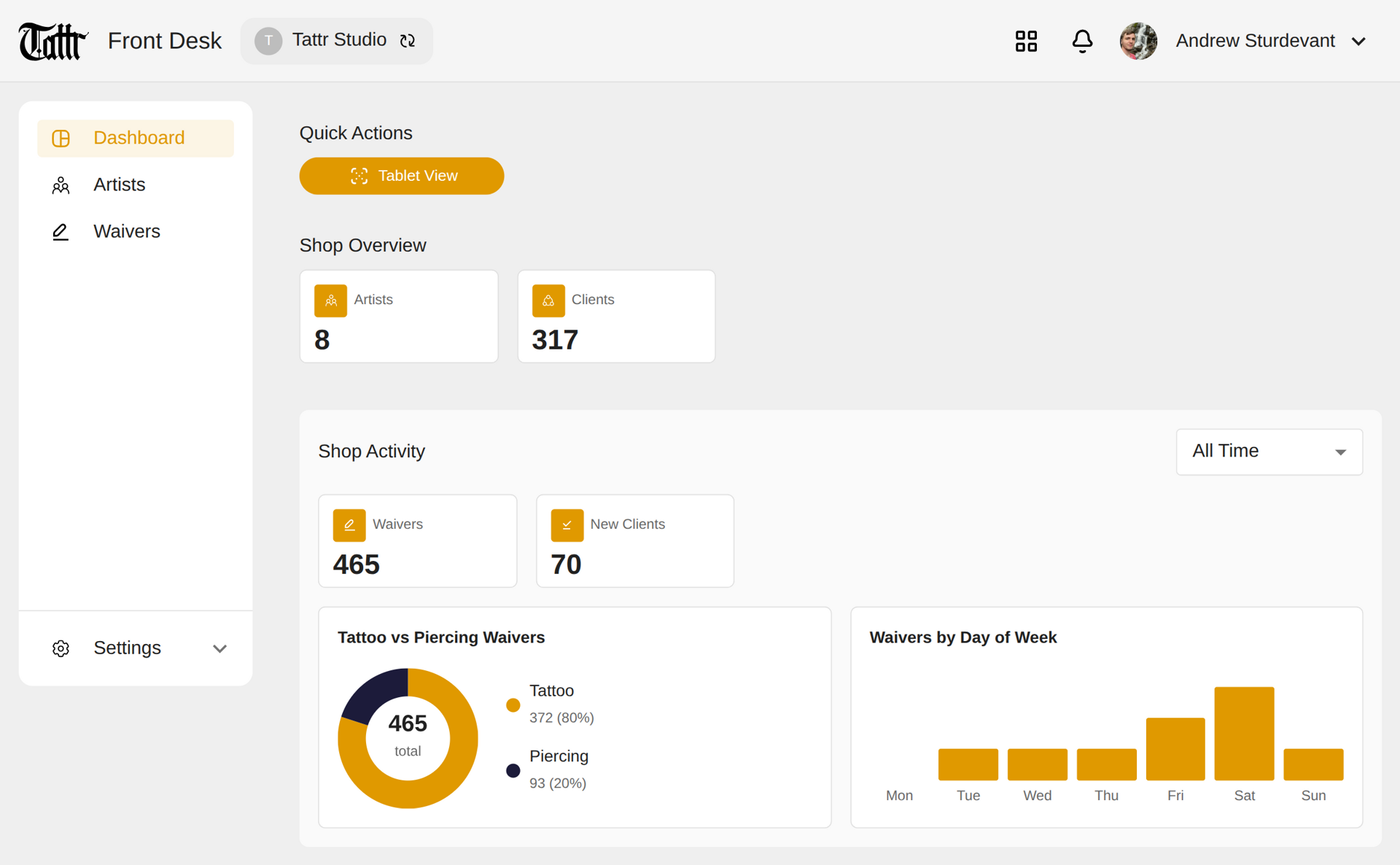The width and height of the screenshot is (1400, 865).
Task: Click Andrew Sturdevant's avatar photo
Action: [x=1138, y=41]
